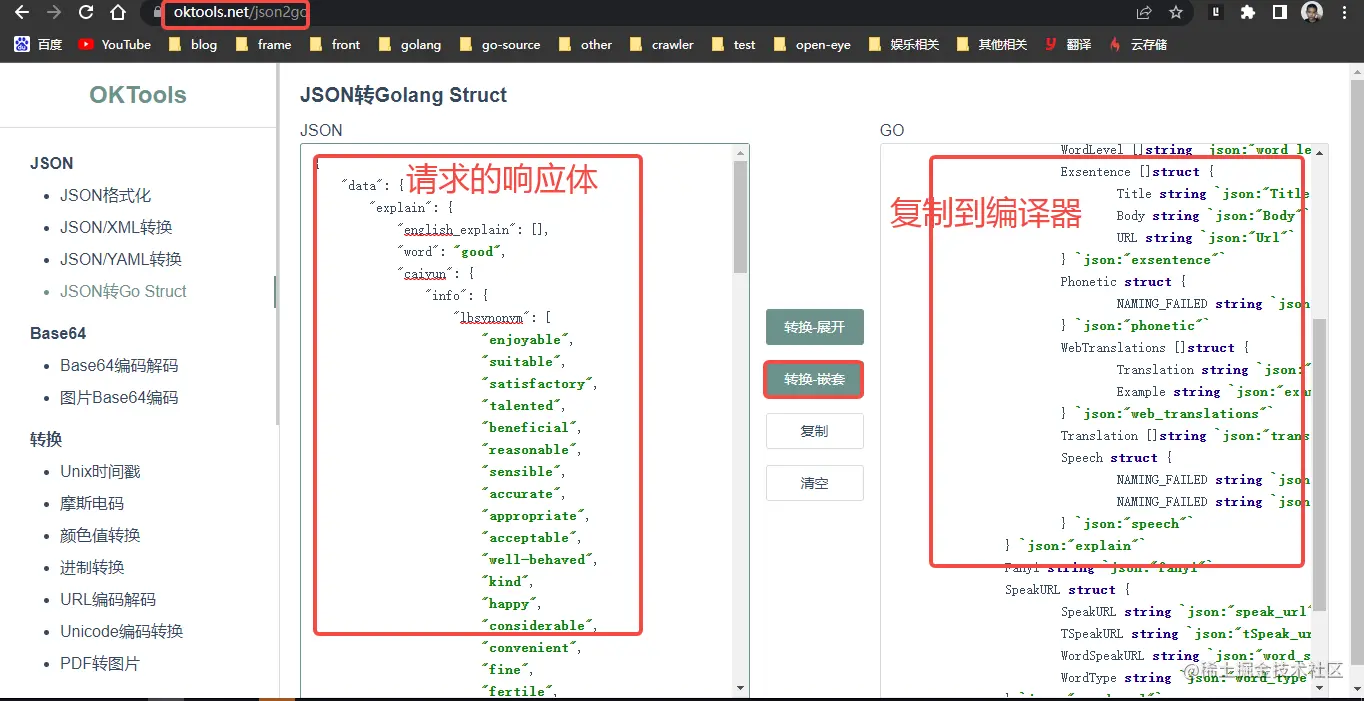The height and width of the screenshot is (701, 1364).
Task: Open URL编码解码 in the sidebar
Action: click(x=108, y=599)
